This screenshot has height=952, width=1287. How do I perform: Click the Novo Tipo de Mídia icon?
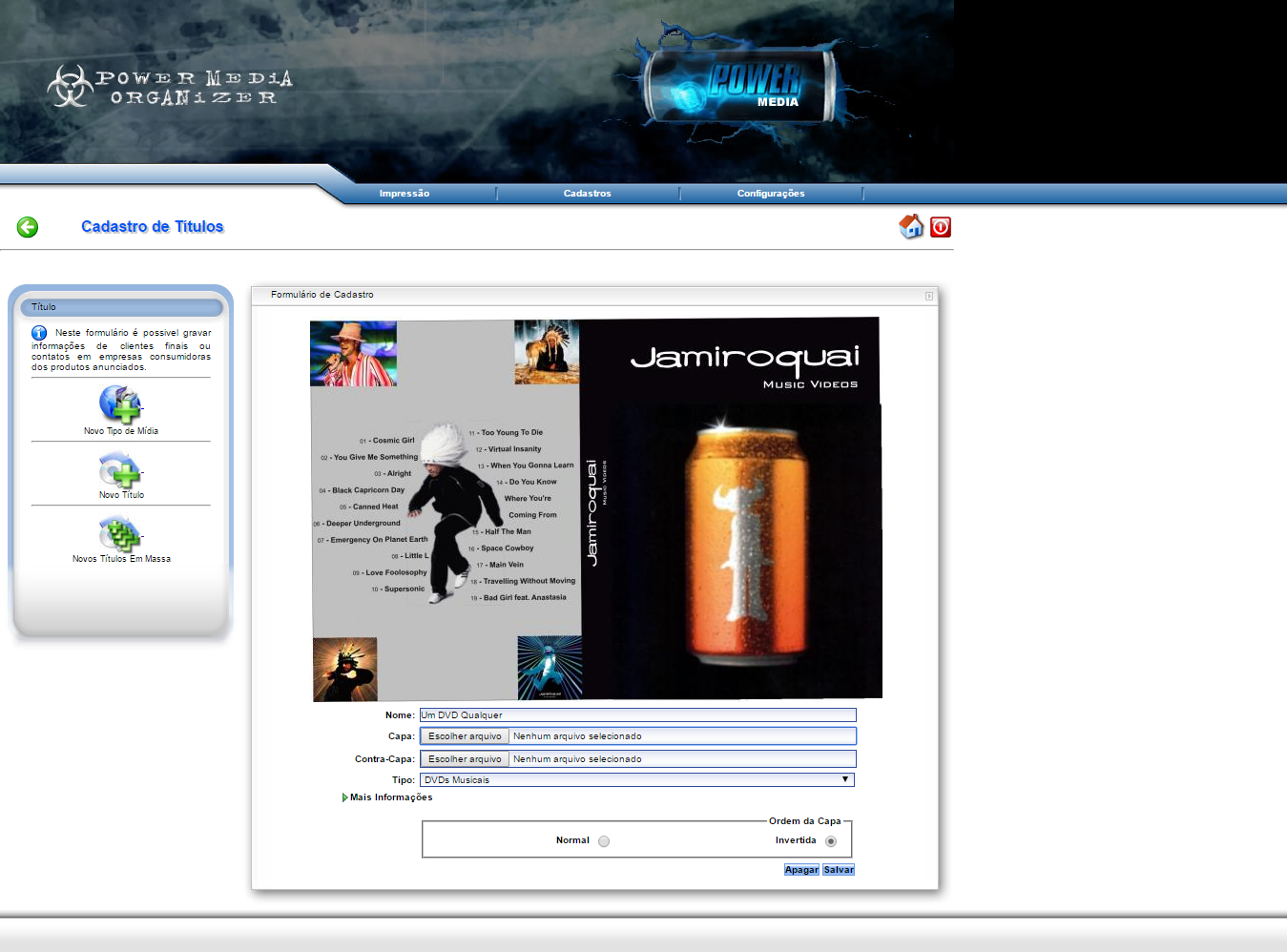pyautogui.click(x=120, y=404)
